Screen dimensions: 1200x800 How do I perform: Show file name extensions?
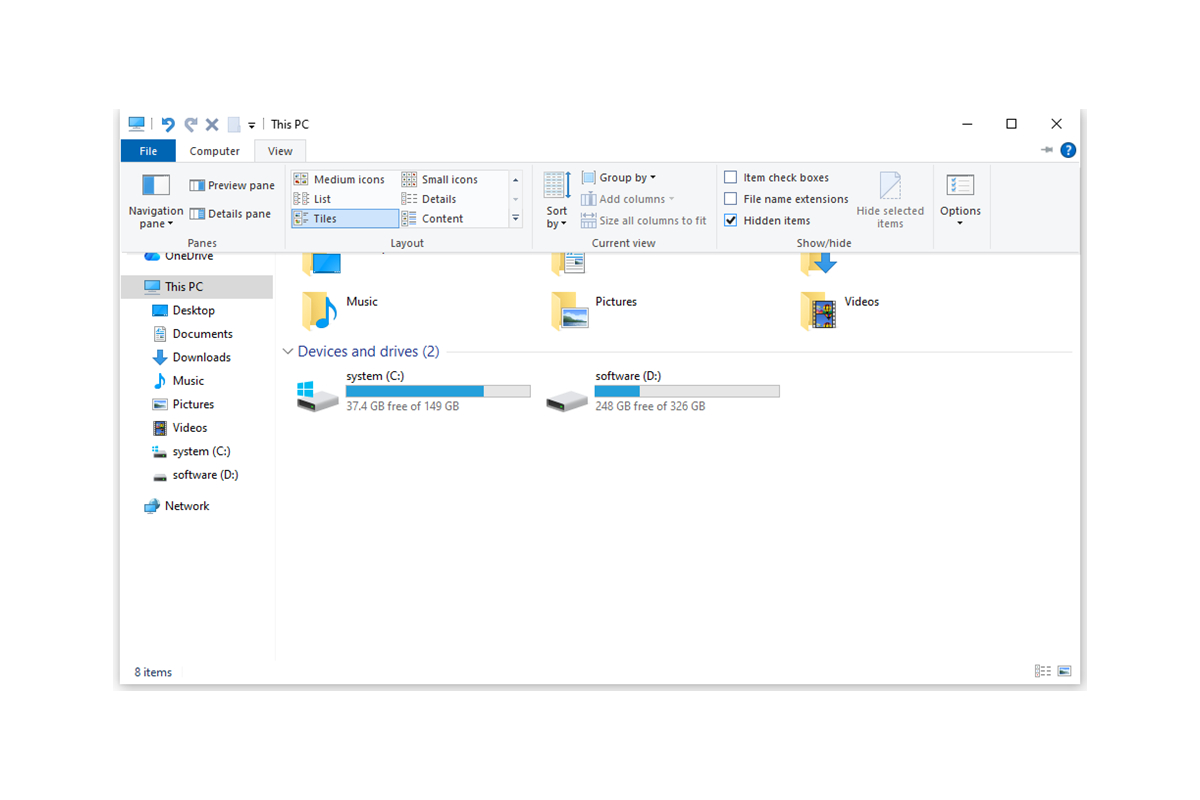730,198
